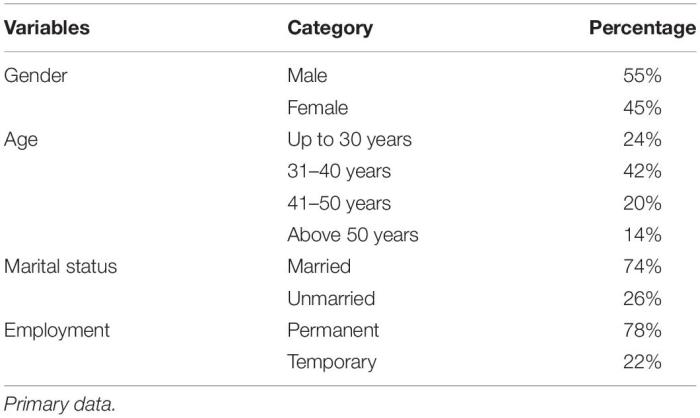
Task: Click the Percentage column header
Action: pyautogui.click(x=640, y=28)
